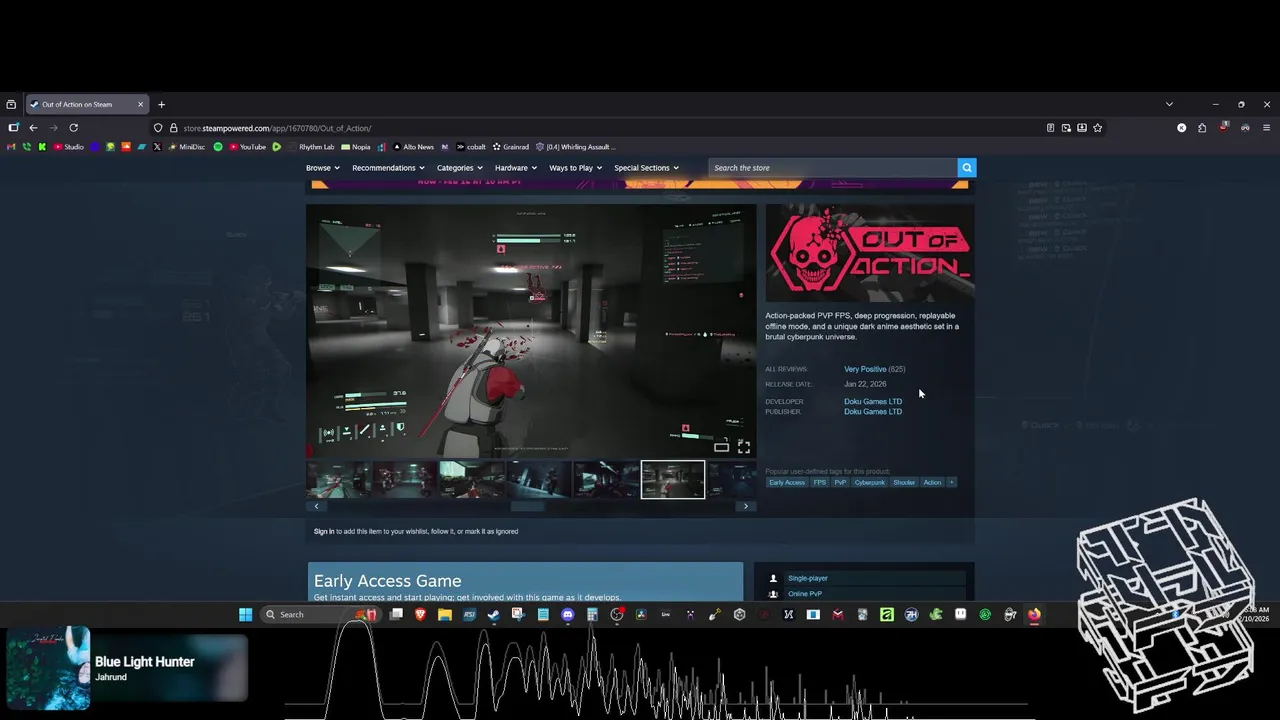Open a new tab with the plus icon

[161, 104]
